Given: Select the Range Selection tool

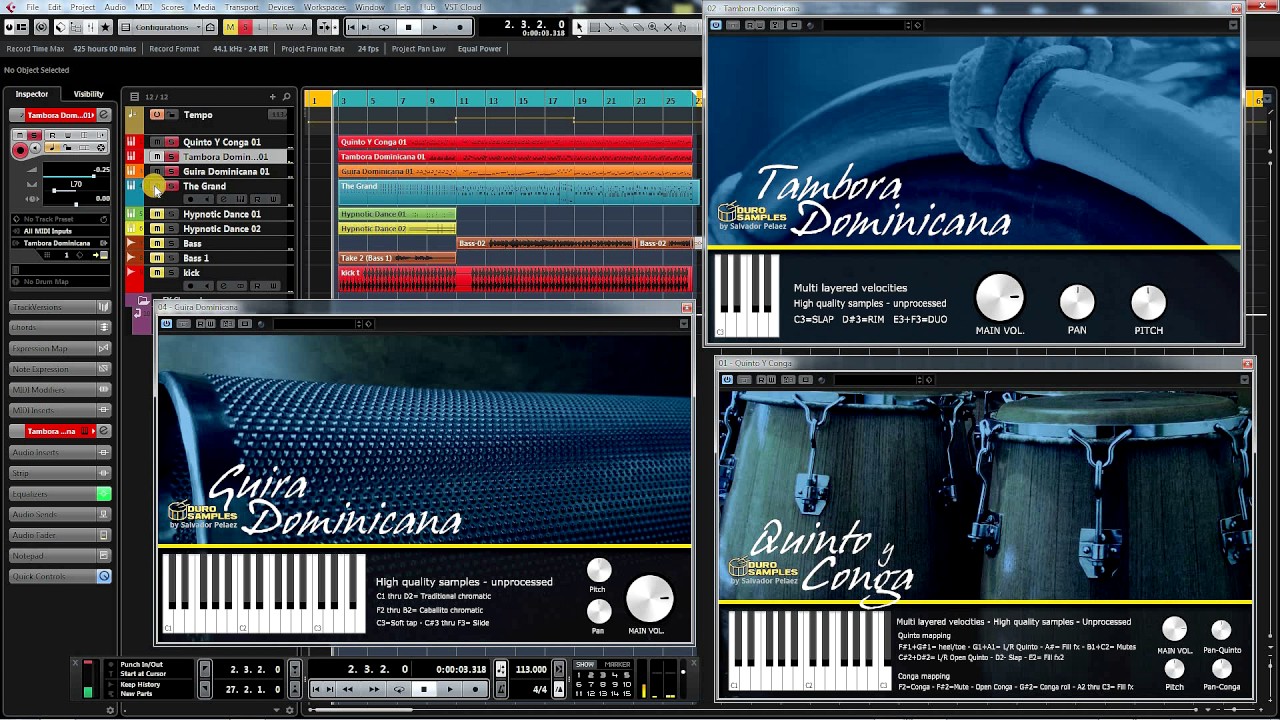Looking at the screenshot, I should click(x=594, y=27).
